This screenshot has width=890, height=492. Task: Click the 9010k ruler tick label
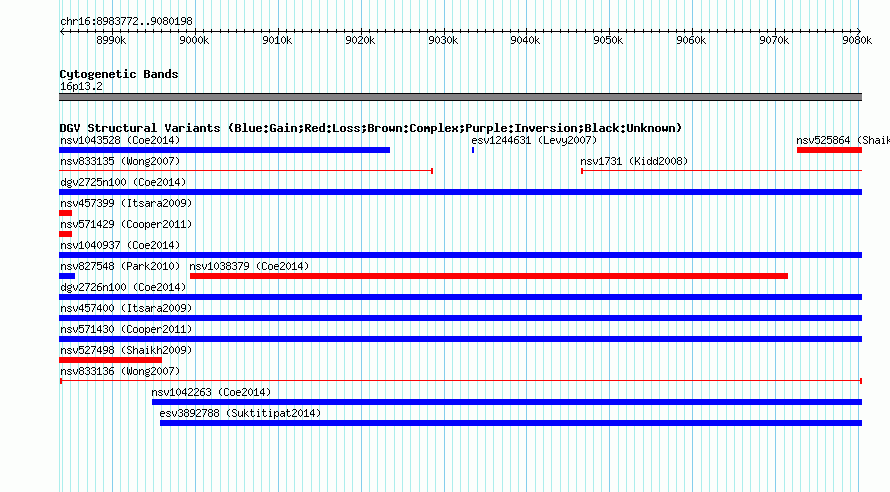277,40
